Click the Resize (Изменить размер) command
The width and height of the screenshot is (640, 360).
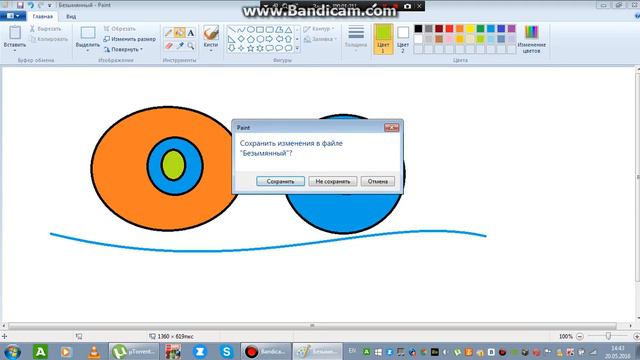pyautogui.click(x=129, y=39)
